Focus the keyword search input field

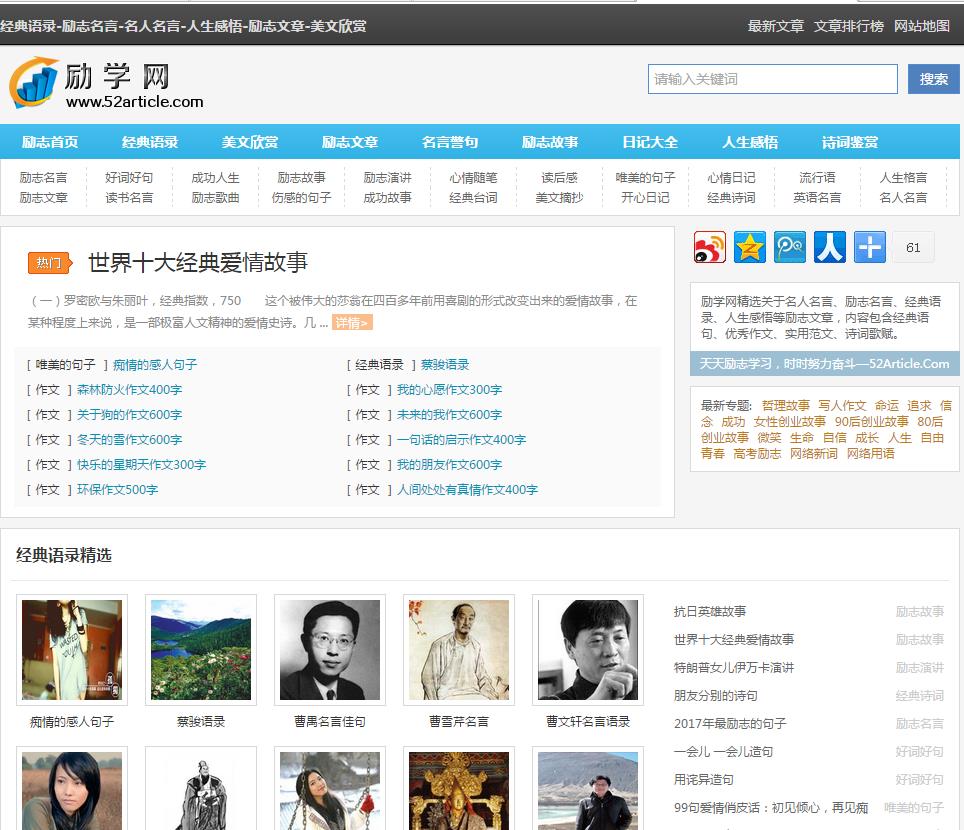772,79
